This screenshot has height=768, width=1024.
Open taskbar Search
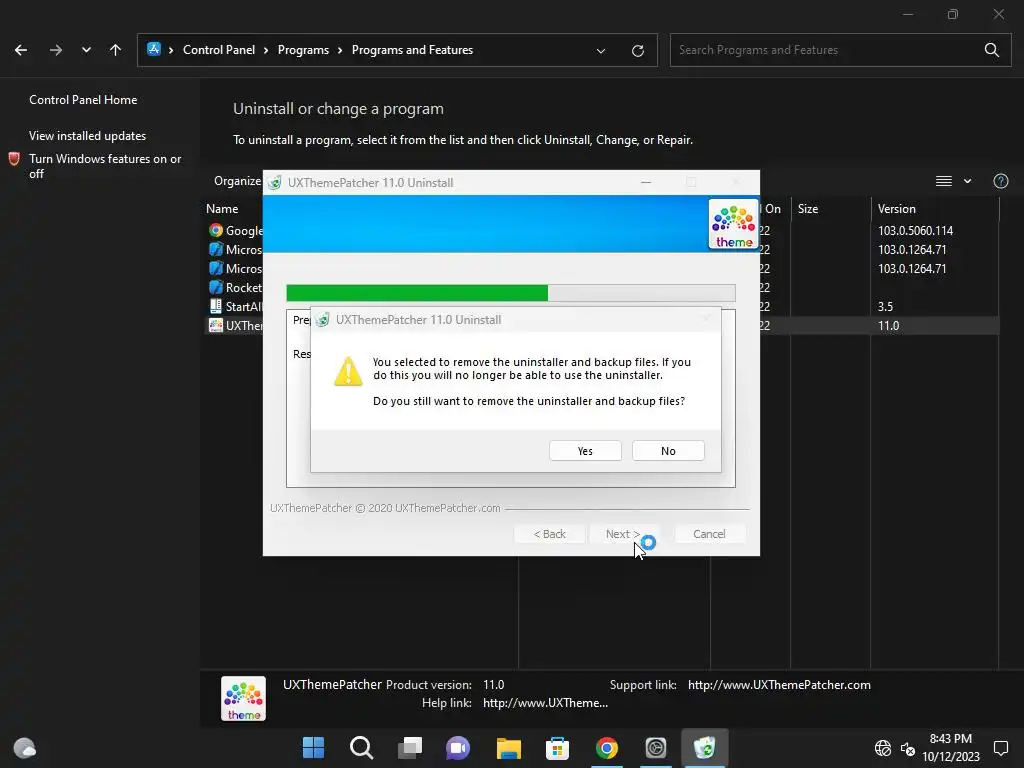(x=361, y=747)
